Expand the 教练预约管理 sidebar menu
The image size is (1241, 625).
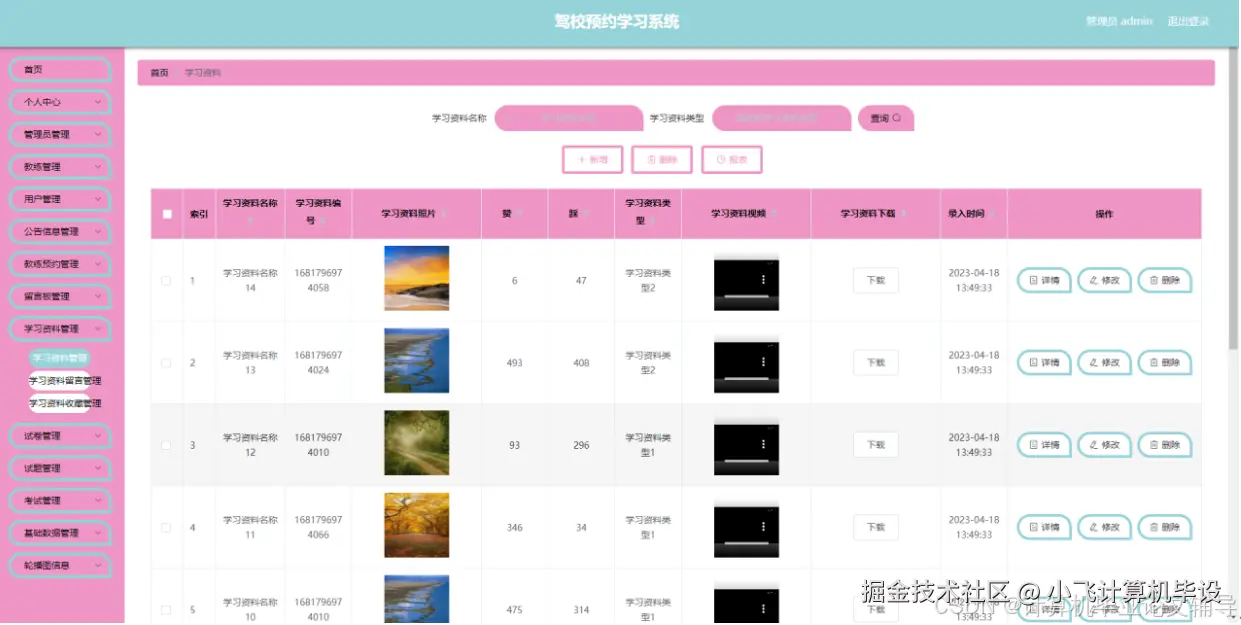click(x=60, y=264)
